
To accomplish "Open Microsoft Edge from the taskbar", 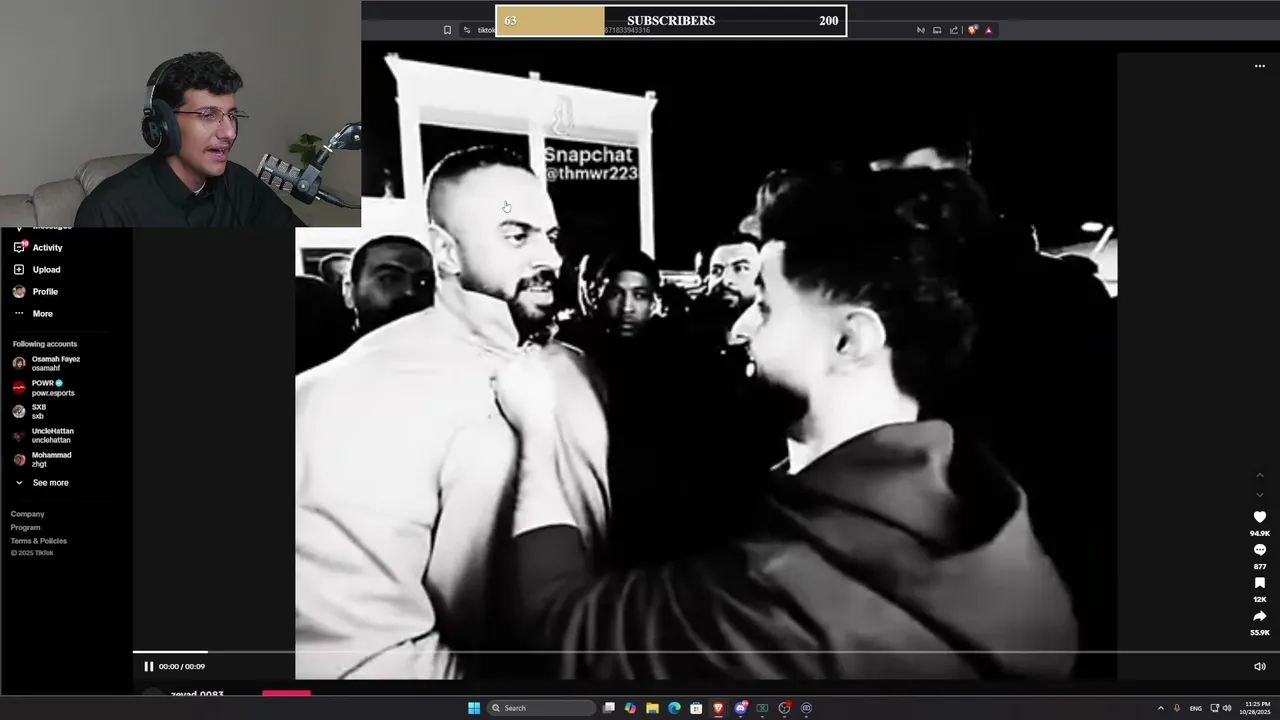I will [674, 708].
